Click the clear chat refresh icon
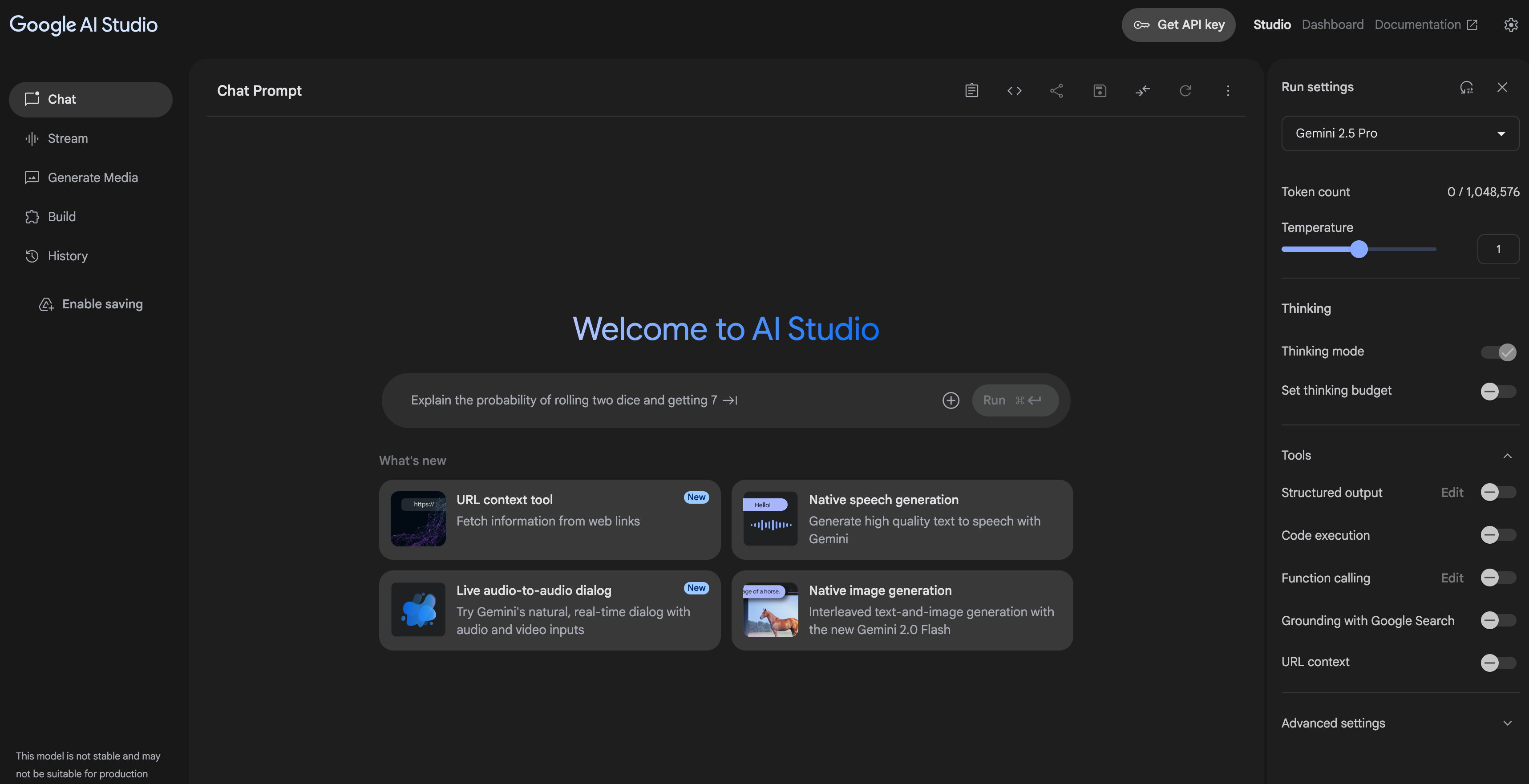The width and height of the screenshot is (1529, 784). (1185, 90)
